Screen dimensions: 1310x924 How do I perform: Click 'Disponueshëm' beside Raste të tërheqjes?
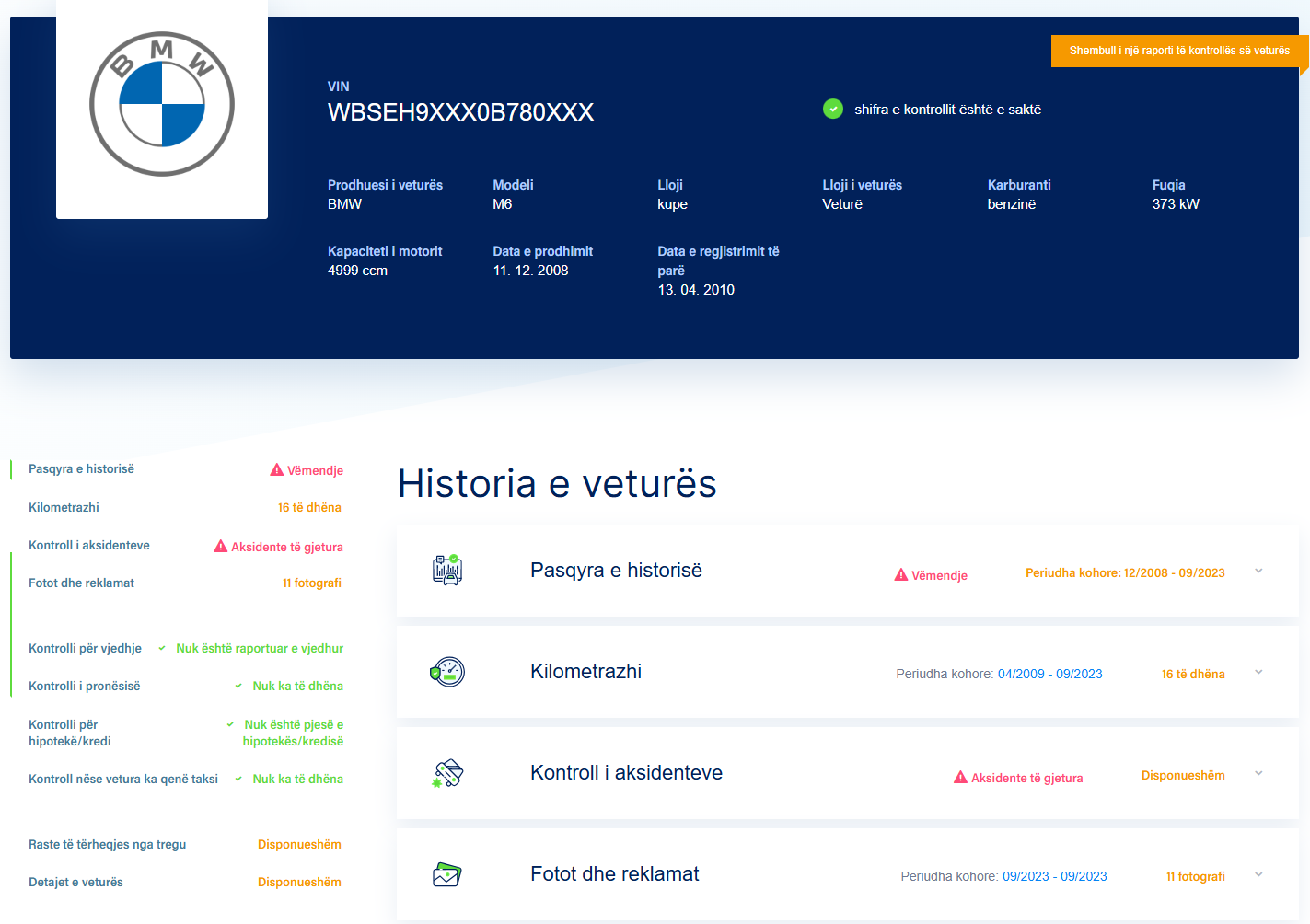(x=299, y=845)
